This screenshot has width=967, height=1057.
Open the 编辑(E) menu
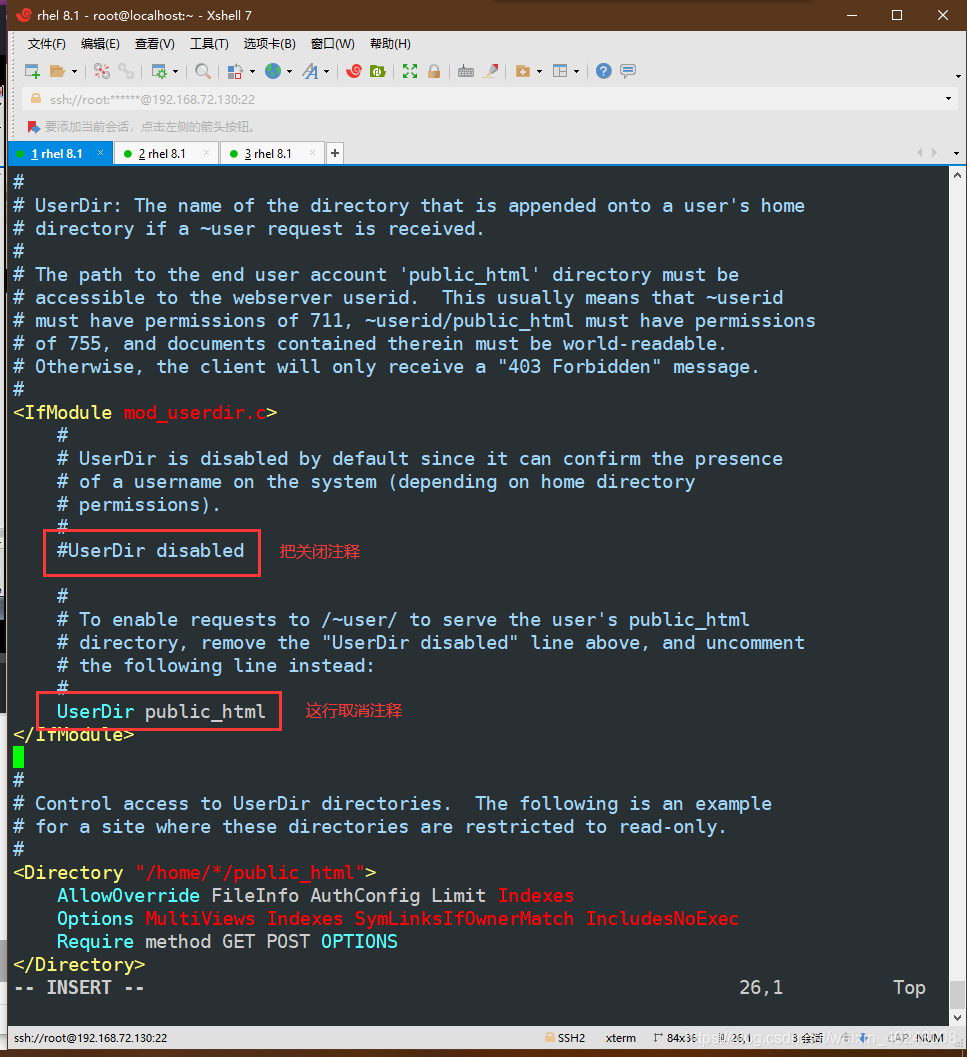click(100, 44)
